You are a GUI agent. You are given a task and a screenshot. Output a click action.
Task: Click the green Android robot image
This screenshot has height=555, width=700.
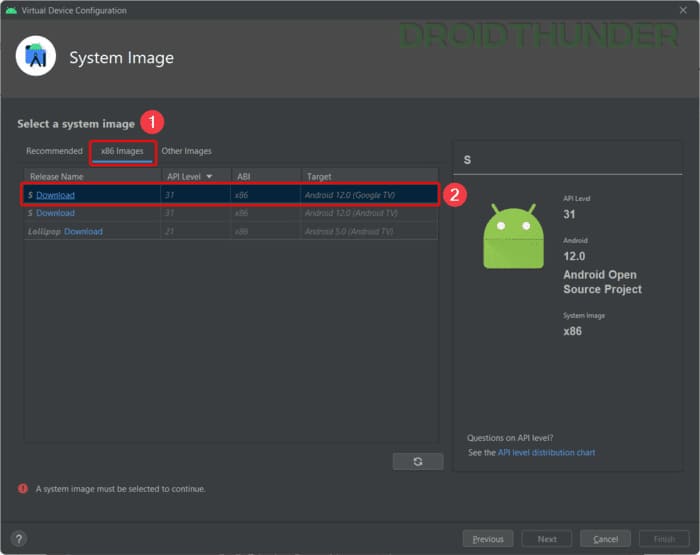click(513, 236)
